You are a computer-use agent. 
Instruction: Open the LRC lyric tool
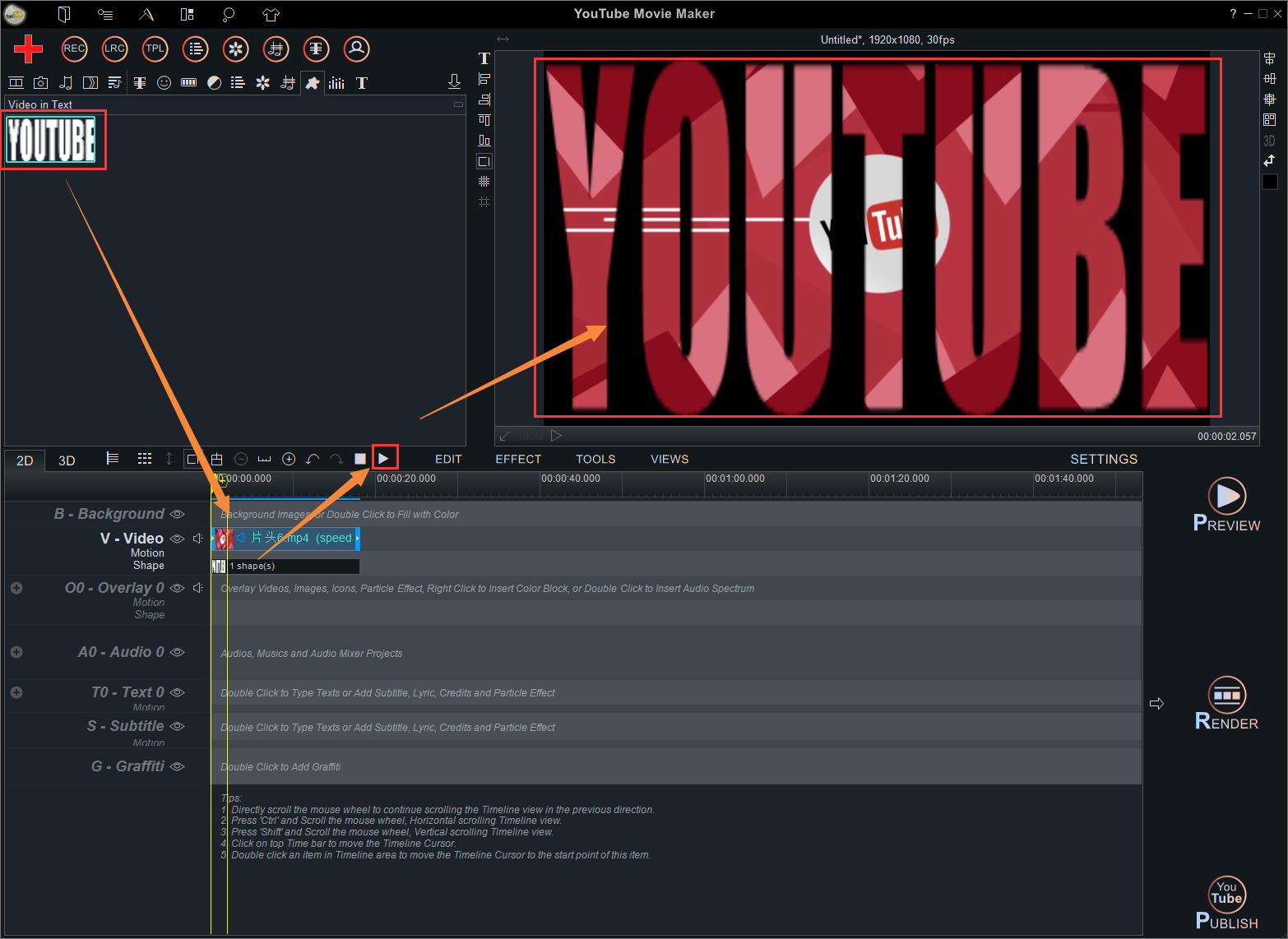[x=115, y=49]
